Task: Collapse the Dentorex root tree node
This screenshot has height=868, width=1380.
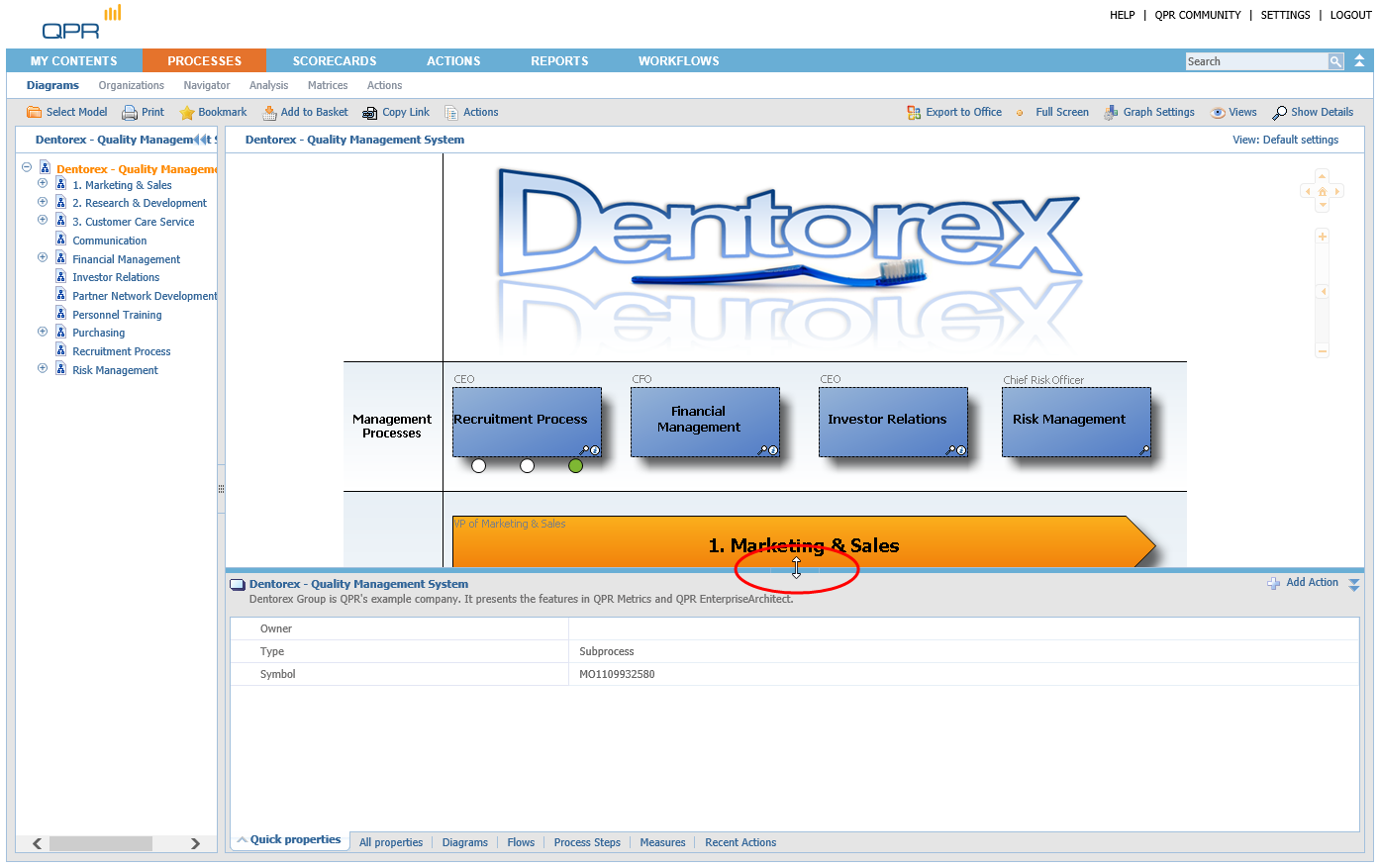Action: coord(27,167)
